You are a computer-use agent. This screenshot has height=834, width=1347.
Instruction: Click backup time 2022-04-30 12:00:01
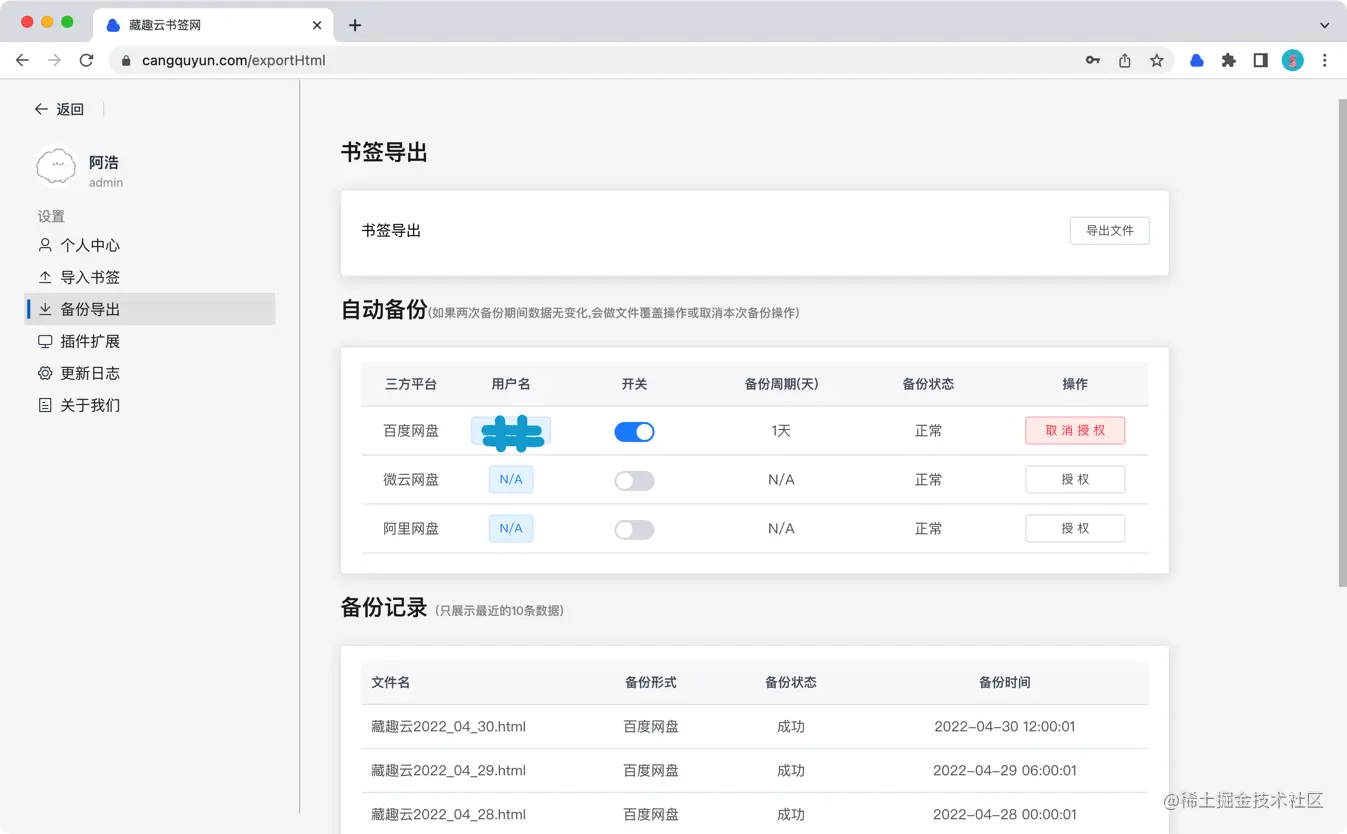1005,726
